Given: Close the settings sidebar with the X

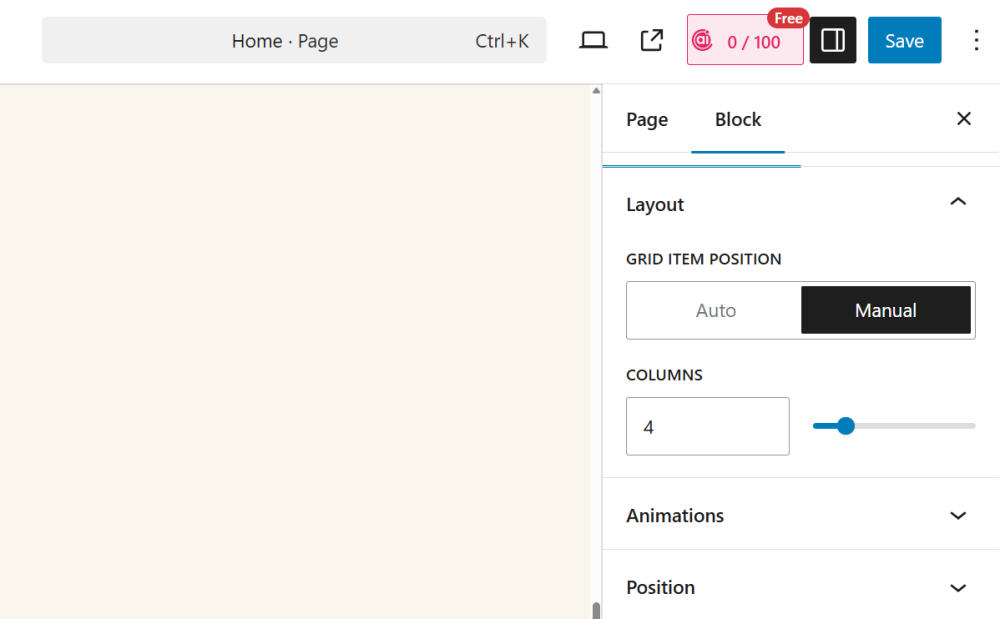Looking at the screenshot, I should tap(964, 119).
